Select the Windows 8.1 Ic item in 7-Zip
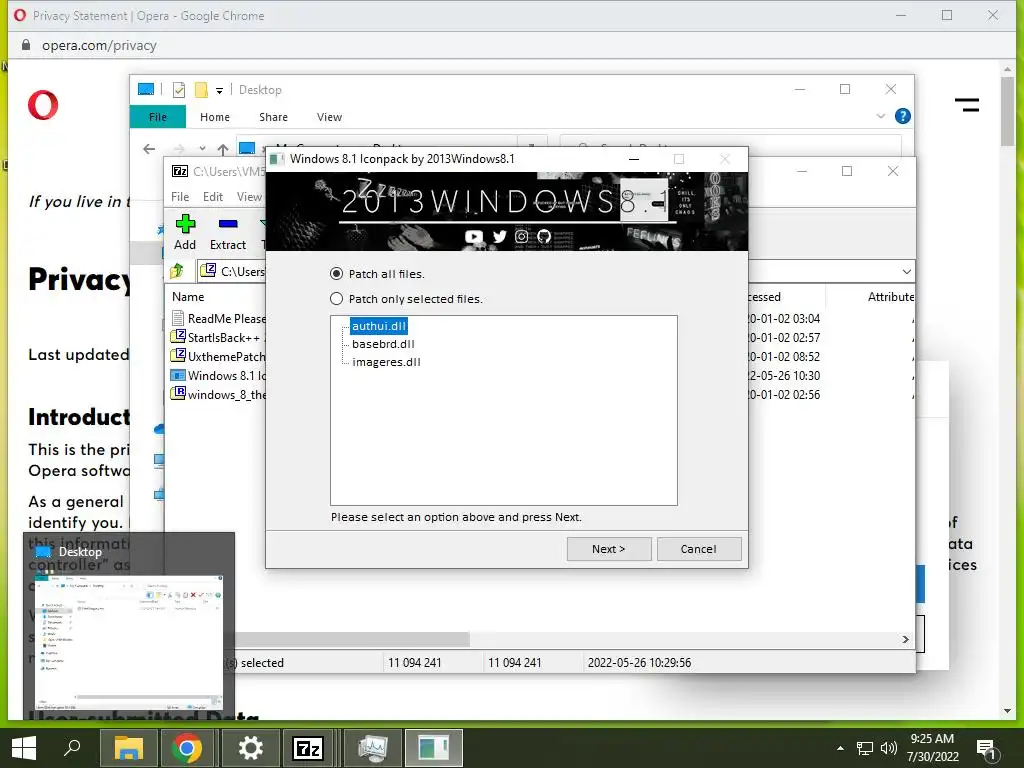The height and width of the screenshot is (768, 1024). click(x=219, y=376)
